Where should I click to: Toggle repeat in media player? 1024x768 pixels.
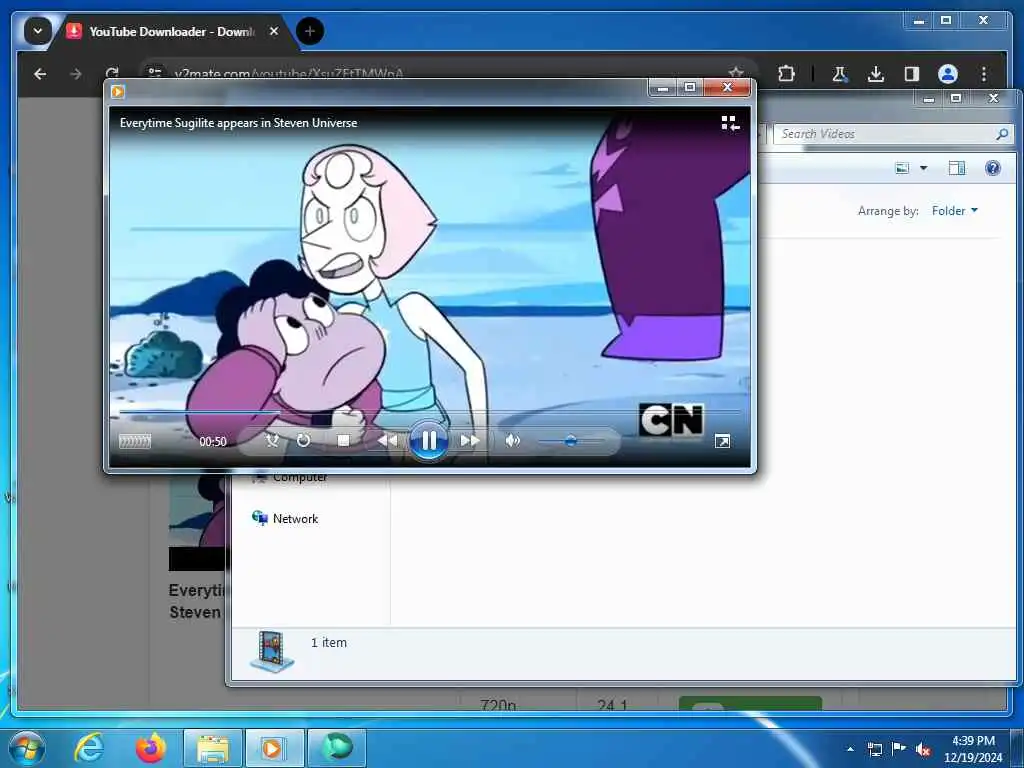tap(303, 441)
